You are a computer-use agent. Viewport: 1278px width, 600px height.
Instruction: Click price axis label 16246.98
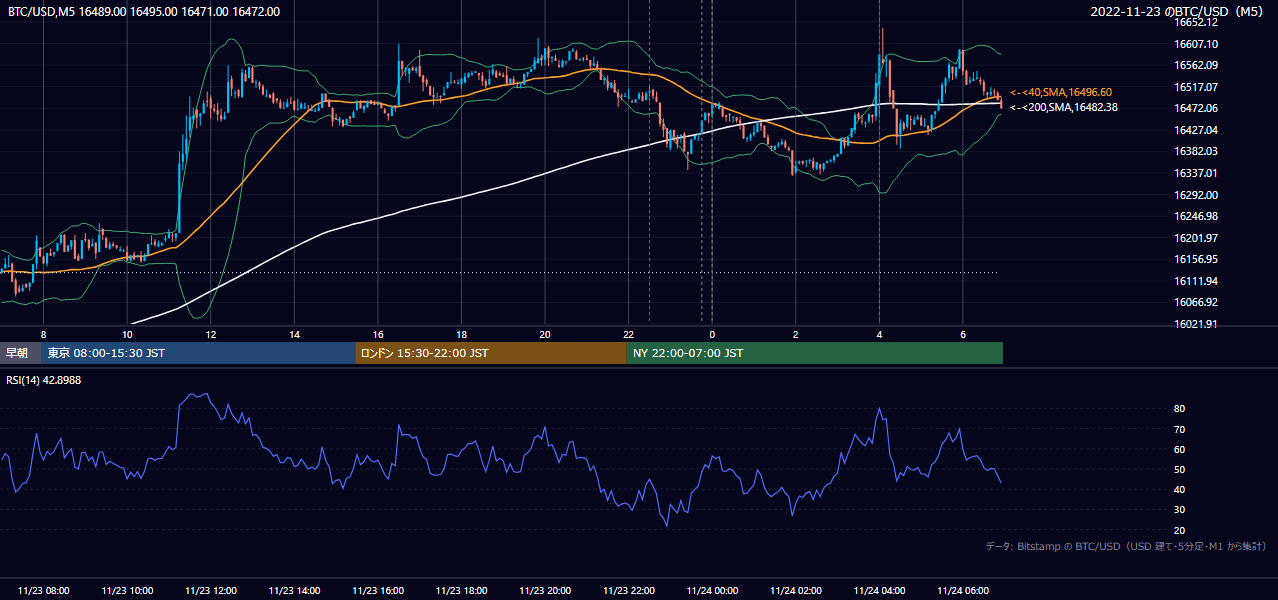click(1195, 216)
